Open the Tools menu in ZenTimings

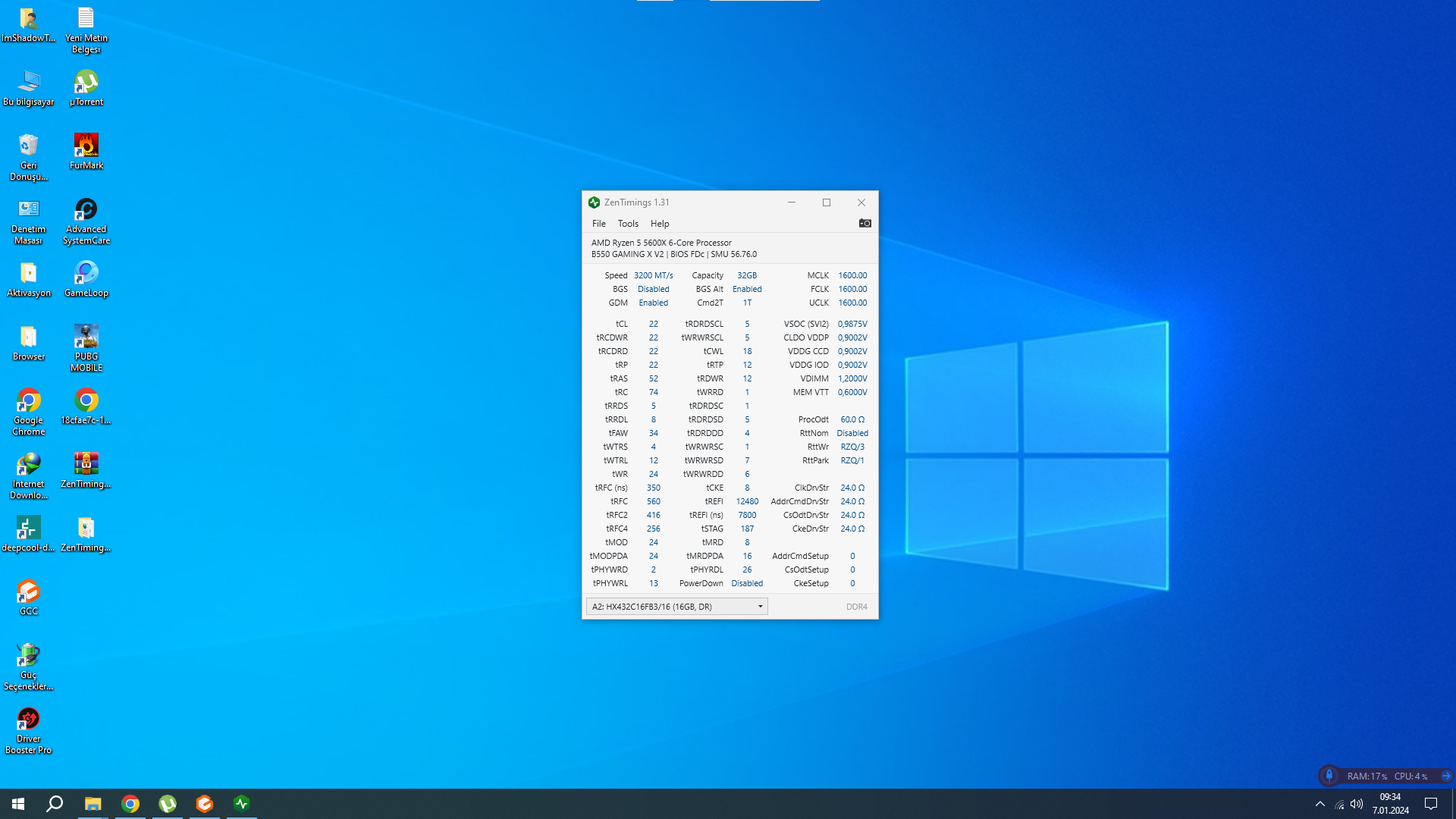[628, 224]
